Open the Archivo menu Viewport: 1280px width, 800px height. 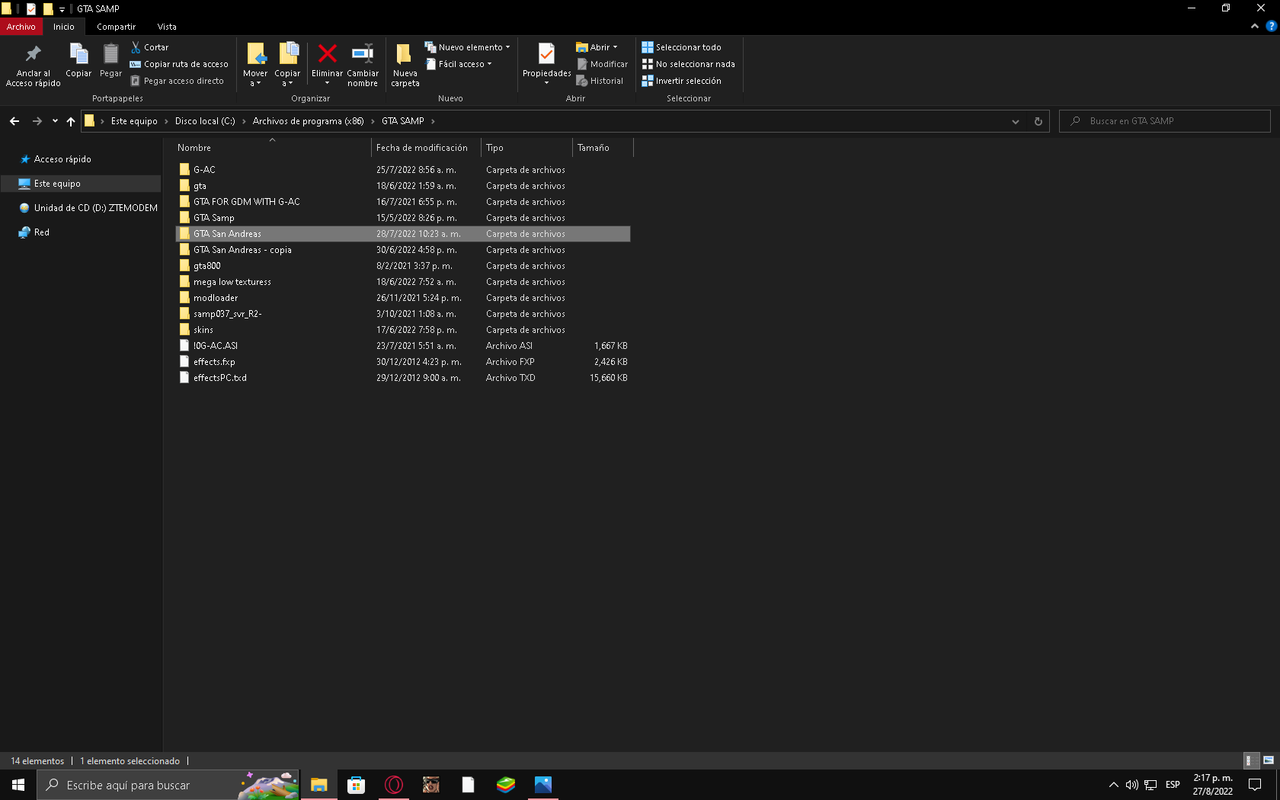coord(21,27)
